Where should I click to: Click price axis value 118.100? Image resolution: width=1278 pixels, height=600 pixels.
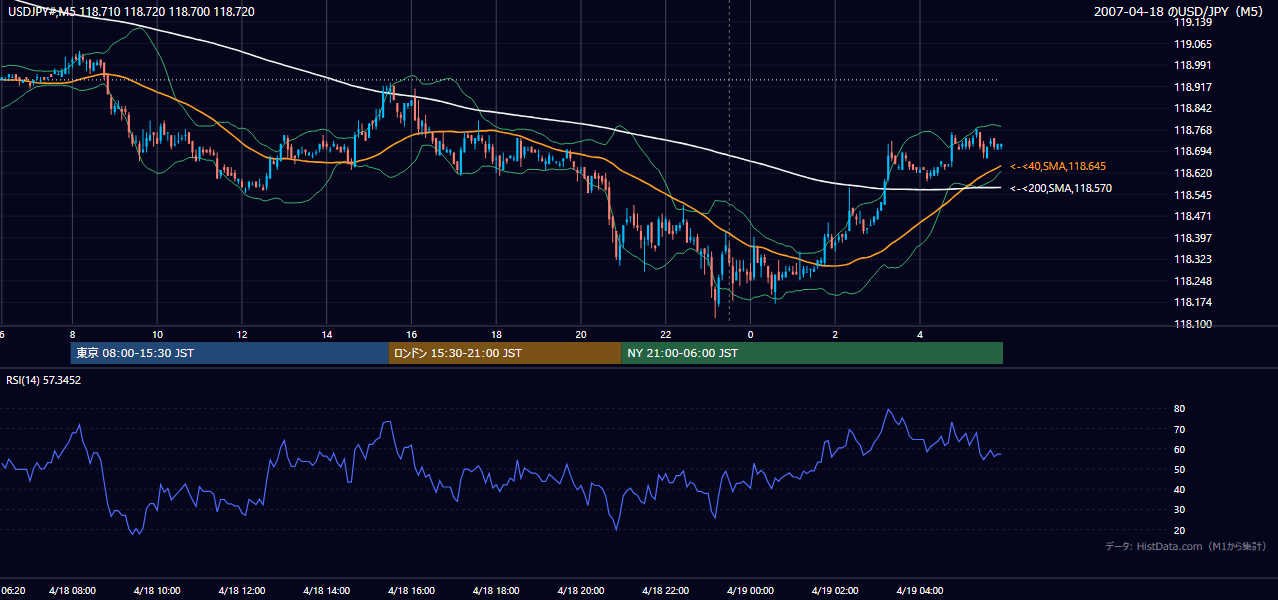tap(1193, 324)
